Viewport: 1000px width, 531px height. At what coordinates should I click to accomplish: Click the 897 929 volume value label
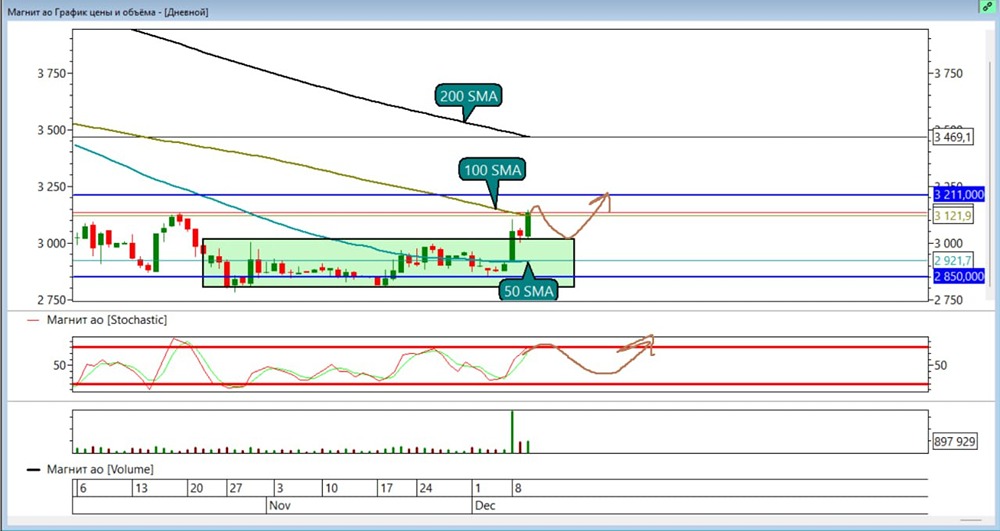coord(953,441)
